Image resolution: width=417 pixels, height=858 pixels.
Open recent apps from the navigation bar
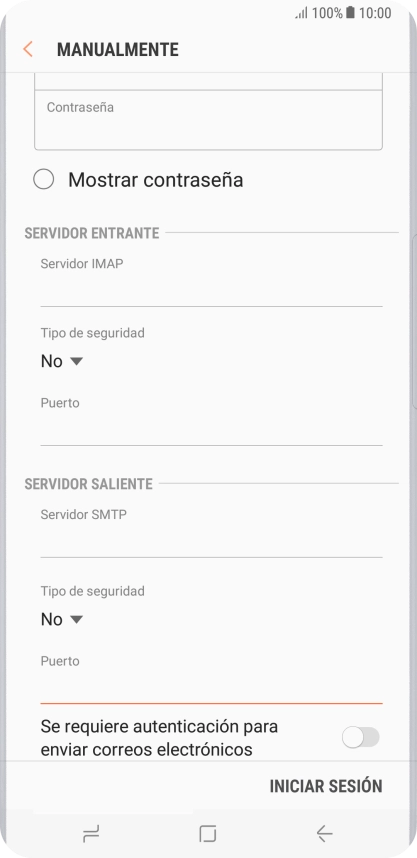coord(91,834)
